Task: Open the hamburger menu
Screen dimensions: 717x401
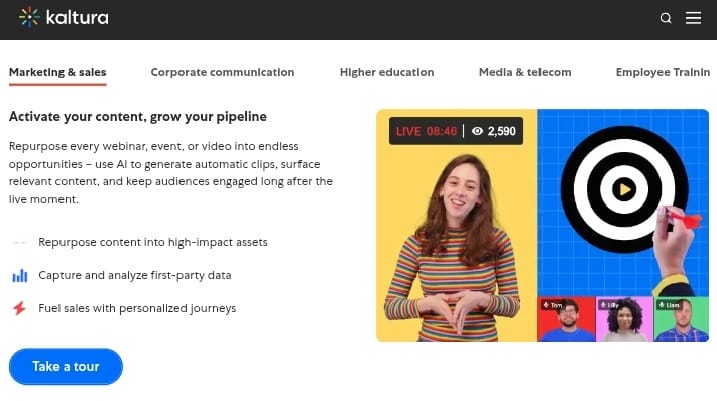Action: (x=693, y=18)
